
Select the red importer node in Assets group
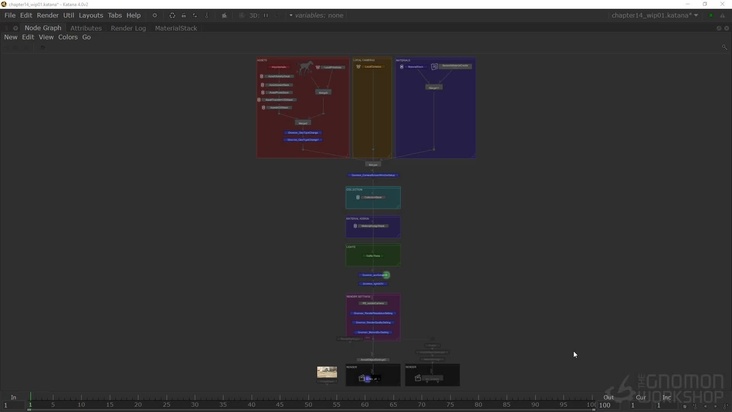[279, 67]
